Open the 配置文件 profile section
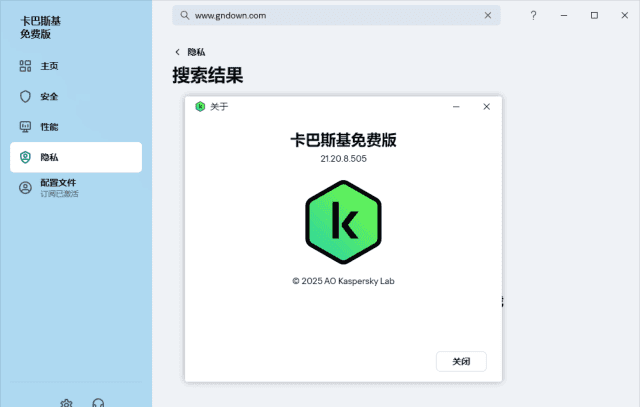This screenshot has width=640, height=407. 76,188
